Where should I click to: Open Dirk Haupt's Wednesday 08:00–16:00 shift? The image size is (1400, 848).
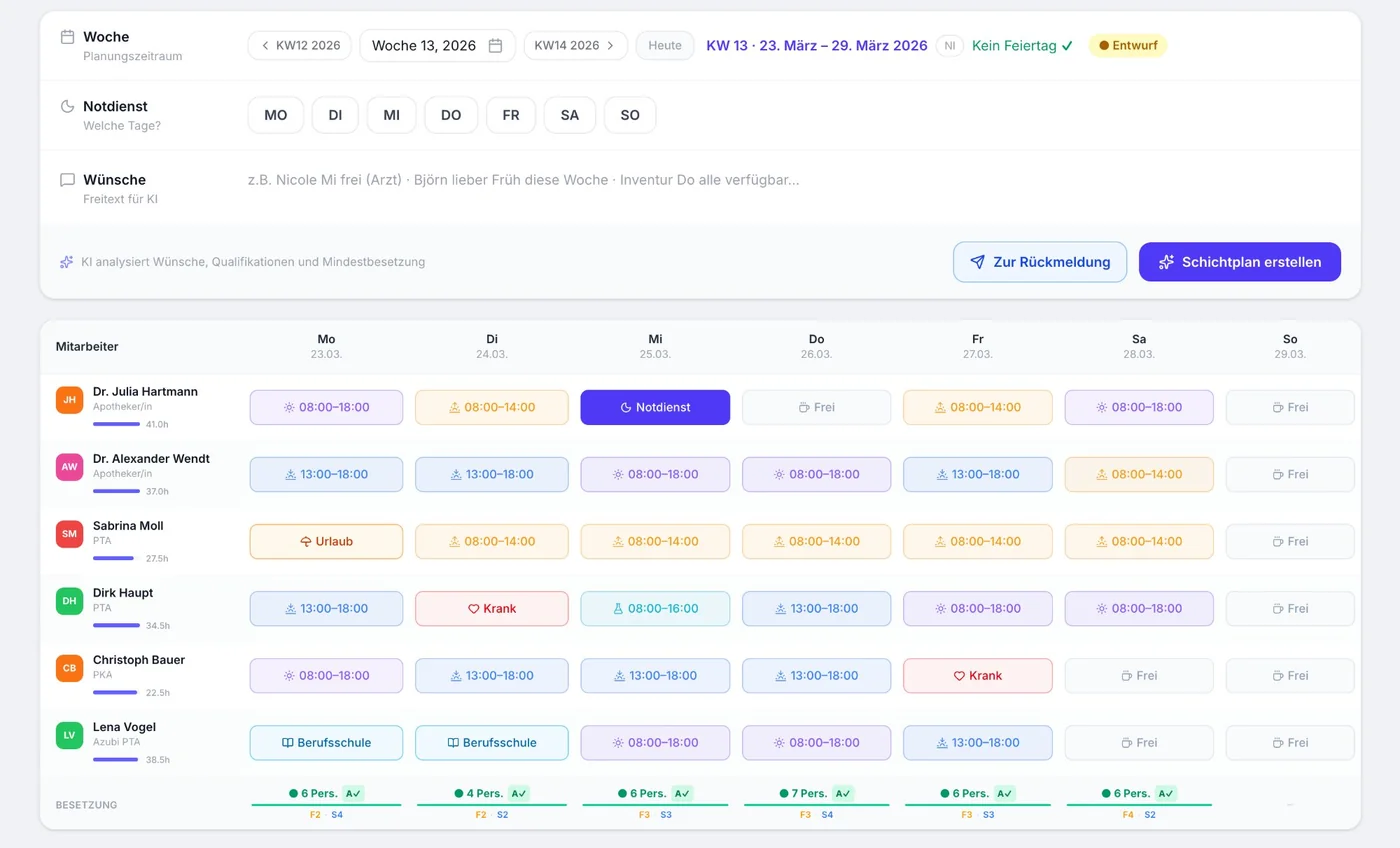pos(655,608)
